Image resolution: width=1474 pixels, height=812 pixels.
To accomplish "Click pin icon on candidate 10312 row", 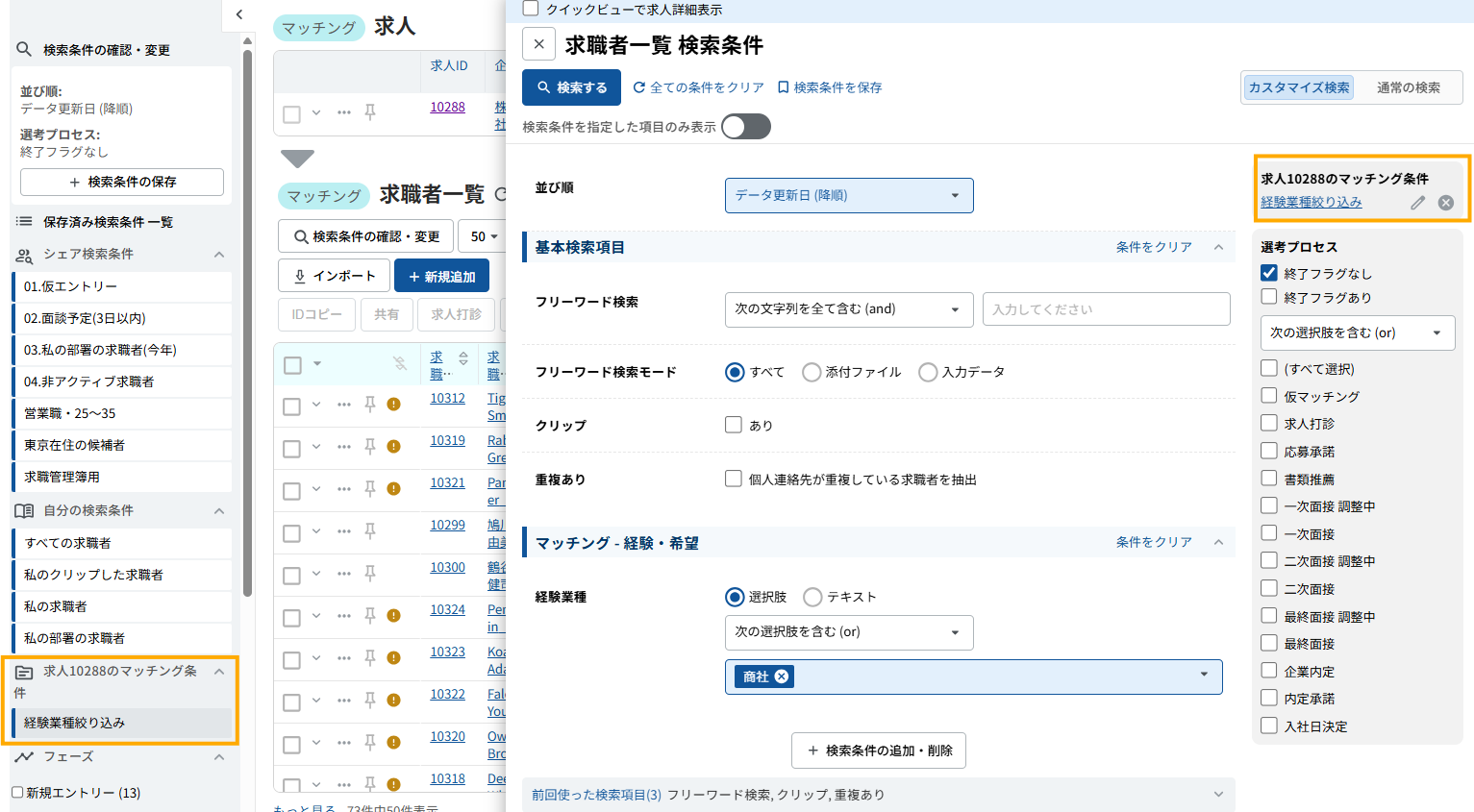I will click(x=370, y=405).
